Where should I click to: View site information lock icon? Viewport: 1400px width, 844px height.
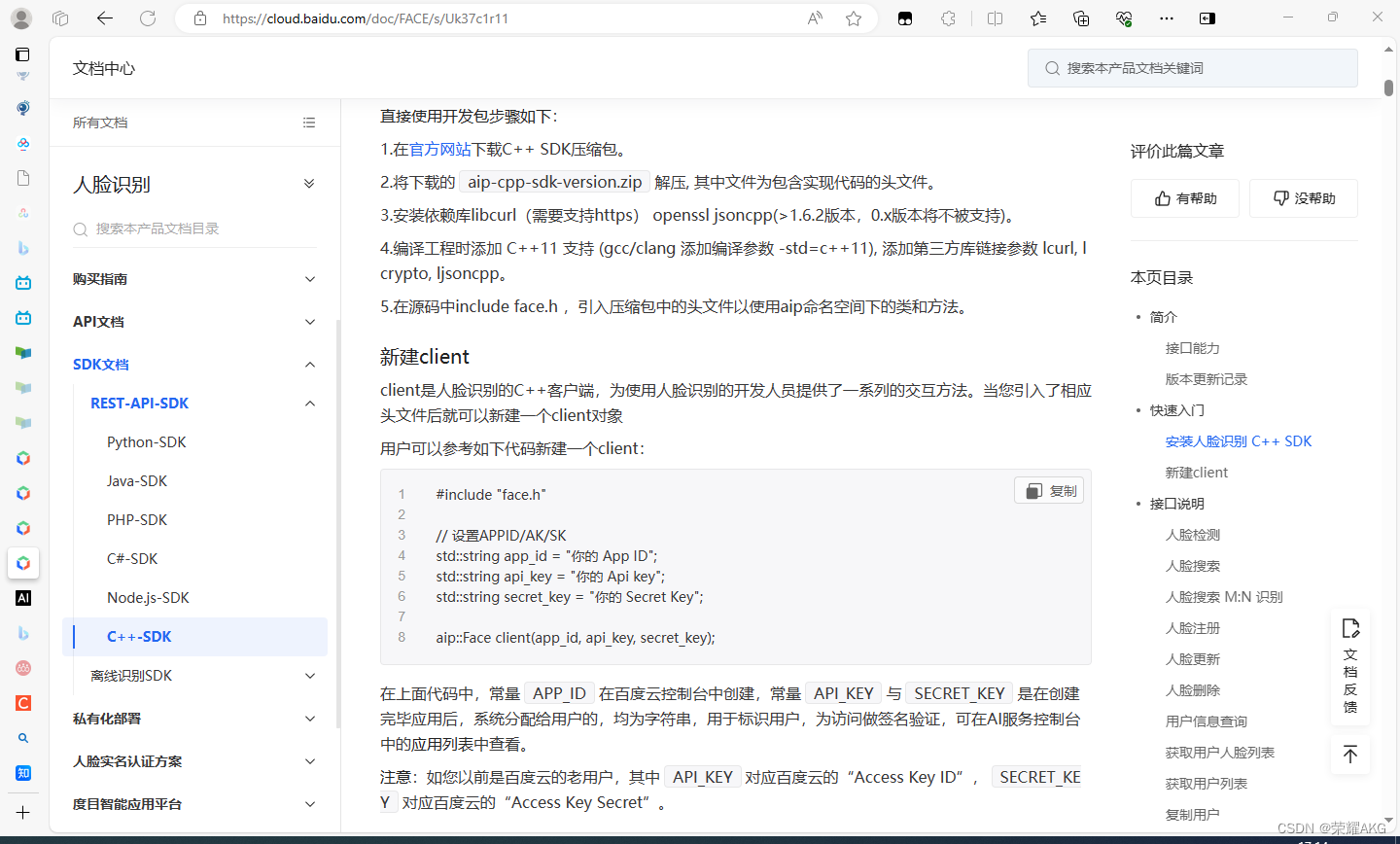[x=200, y=18]
